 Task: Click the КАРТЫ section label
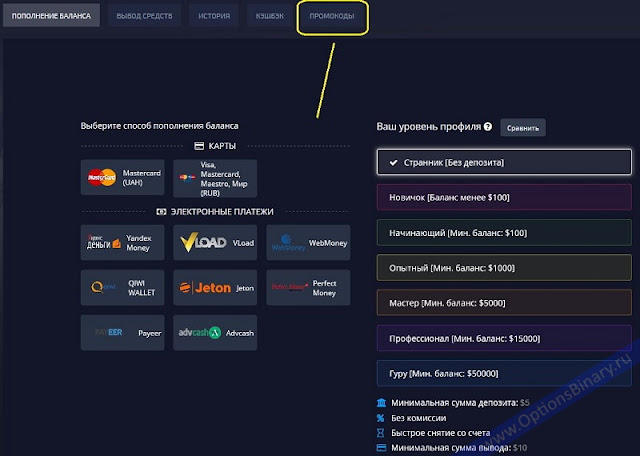[222, 146]
